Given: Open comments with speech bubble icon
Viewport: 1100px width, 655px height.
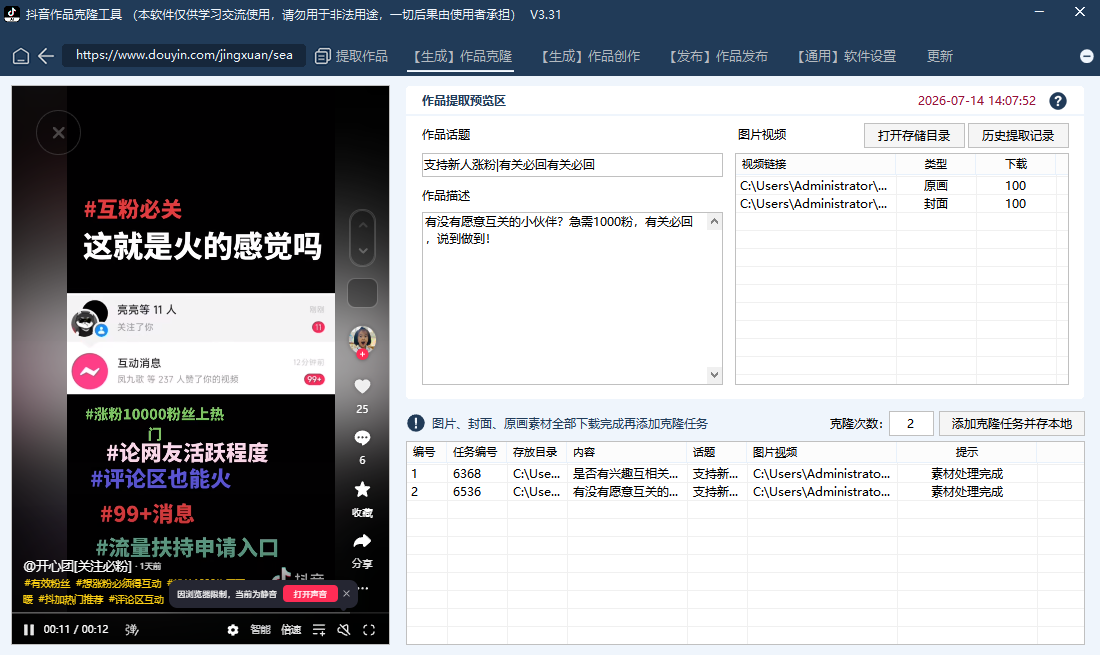Looking at the screenshot, I should [x=362, y=438].
